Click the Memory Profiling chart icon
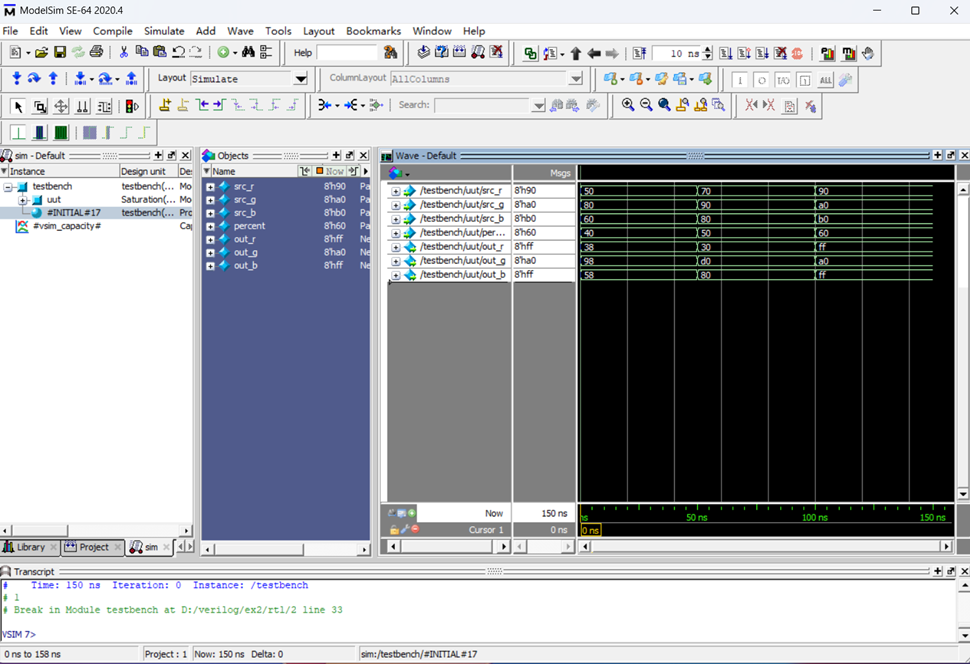970x664 pixels. (849, 54)
